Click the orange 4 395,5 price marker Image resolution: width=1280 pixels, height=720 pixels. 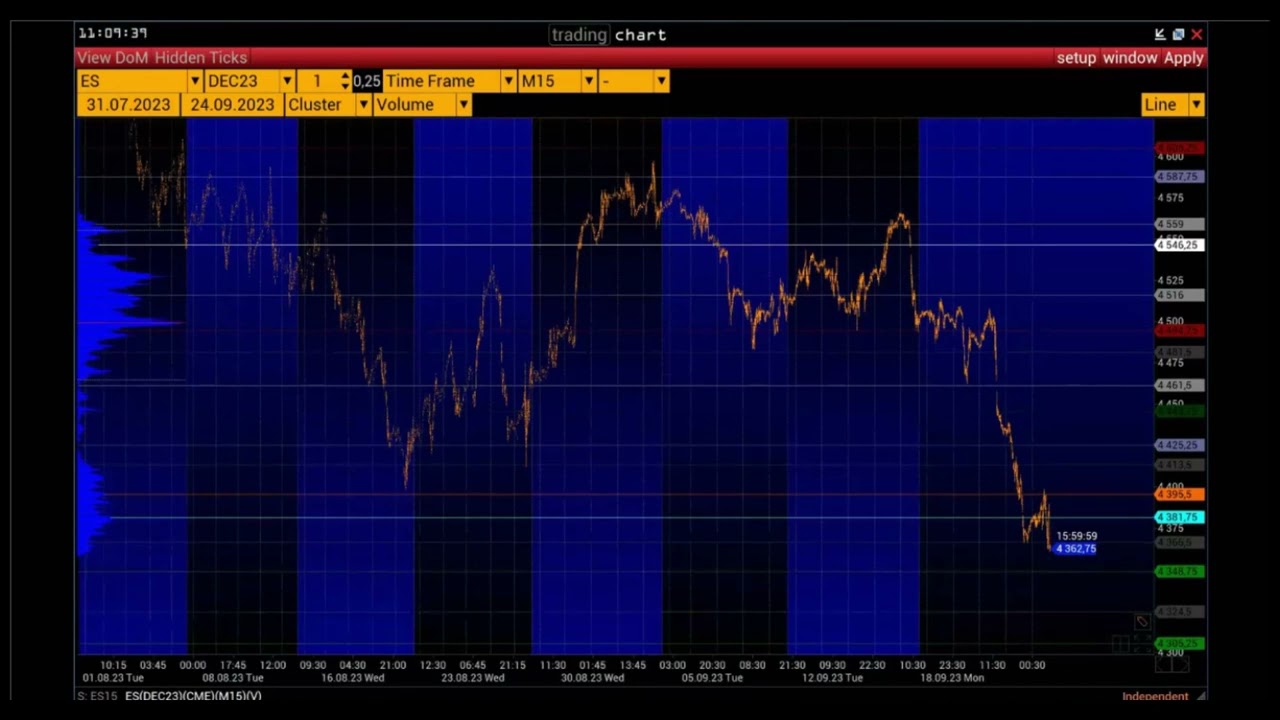tap(1179, 495)
